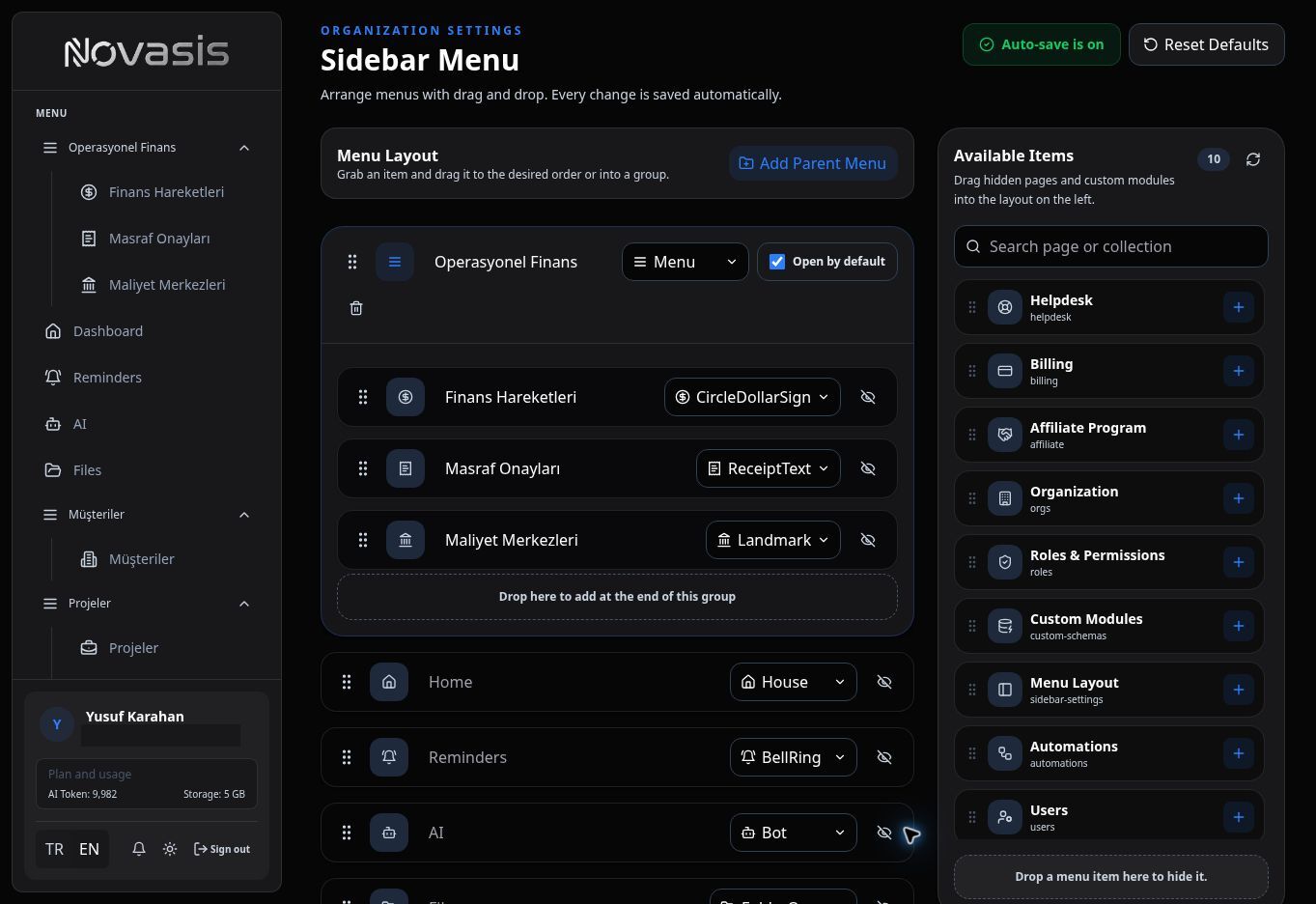Hide Maliyet Merkezleri using eye-off icon
Screen dimensions: 1316x904
(868, 540)
